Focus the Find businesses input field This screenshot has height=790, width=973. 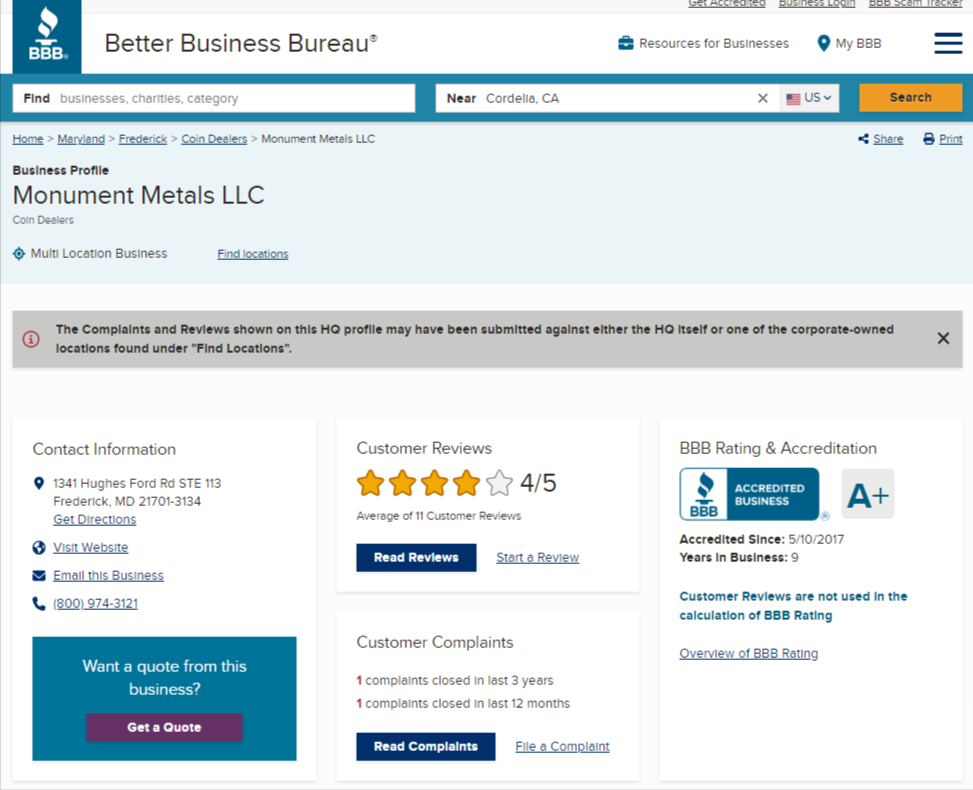(x=214, y=98)
